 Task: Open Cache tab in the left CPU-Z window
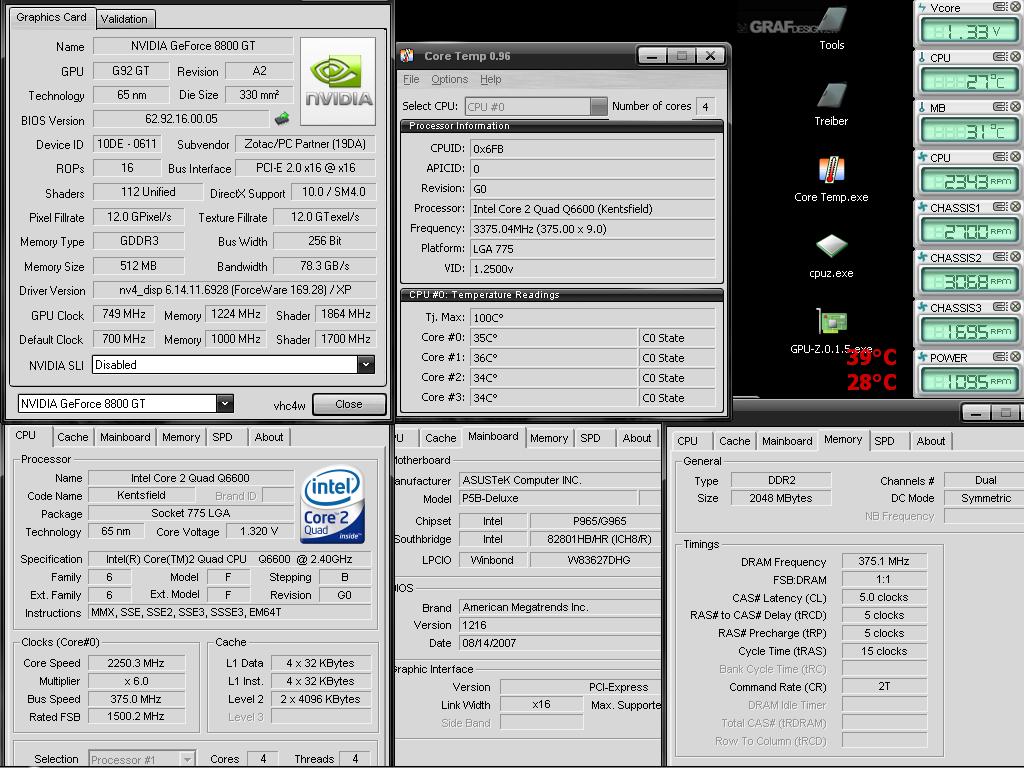(72, 437)
